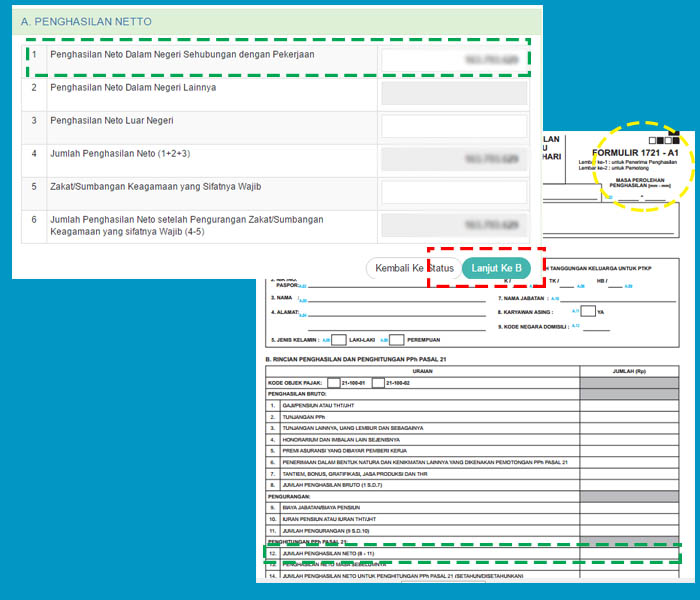Click the TUNJANGAN LAINNYA, UANG LEMBUR row

472,428
